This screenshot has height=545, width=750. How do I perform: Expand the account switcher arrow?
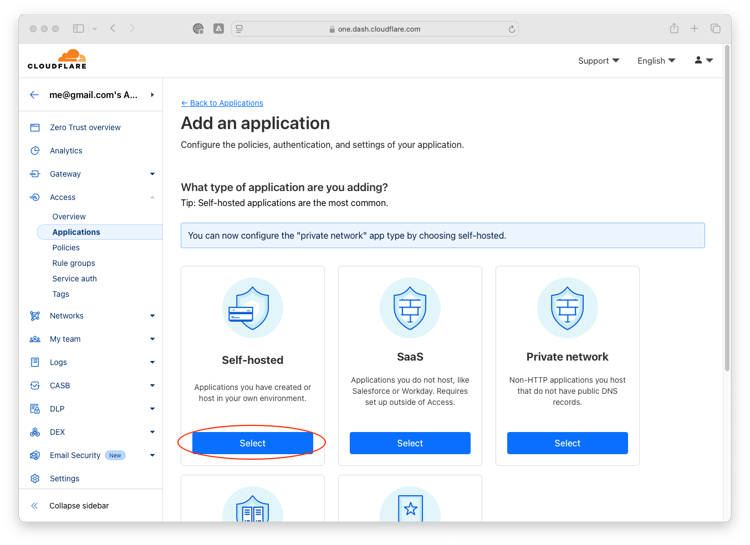click(x=152, y=95)
